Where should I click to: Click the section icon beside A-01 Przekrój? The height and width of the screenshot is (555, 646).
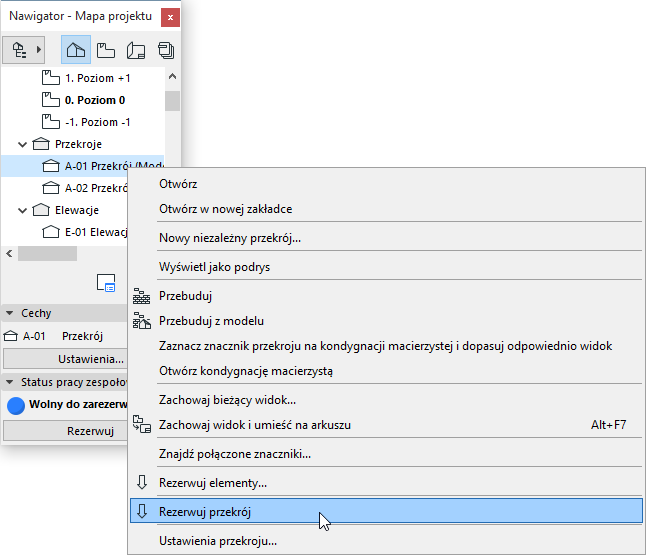(x=51, y=166)
